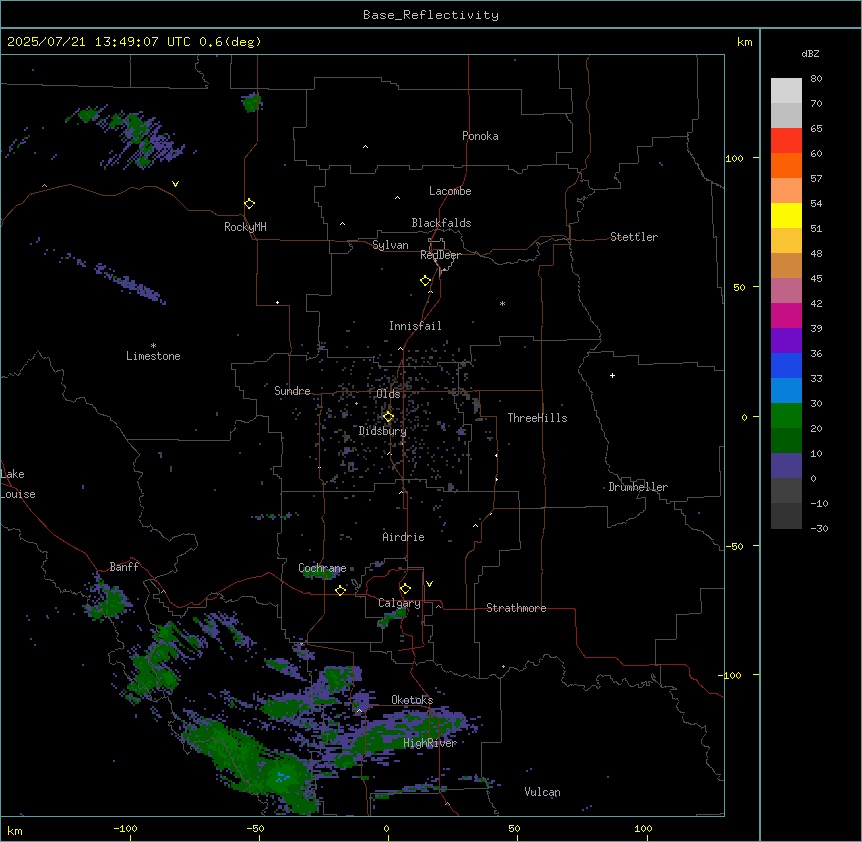Click the 2025/07/21 13:49:07 UTC timestamp
The image size is (862, 842).
99,42
